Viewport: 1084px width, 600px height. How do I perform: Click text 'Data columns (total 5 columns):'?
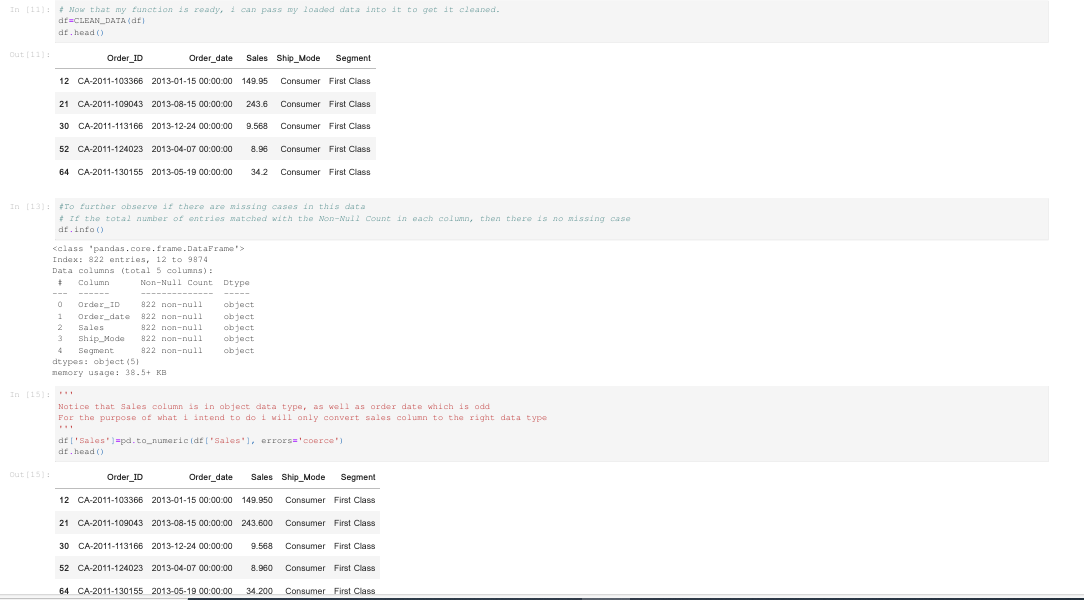[x=133, y=271]
